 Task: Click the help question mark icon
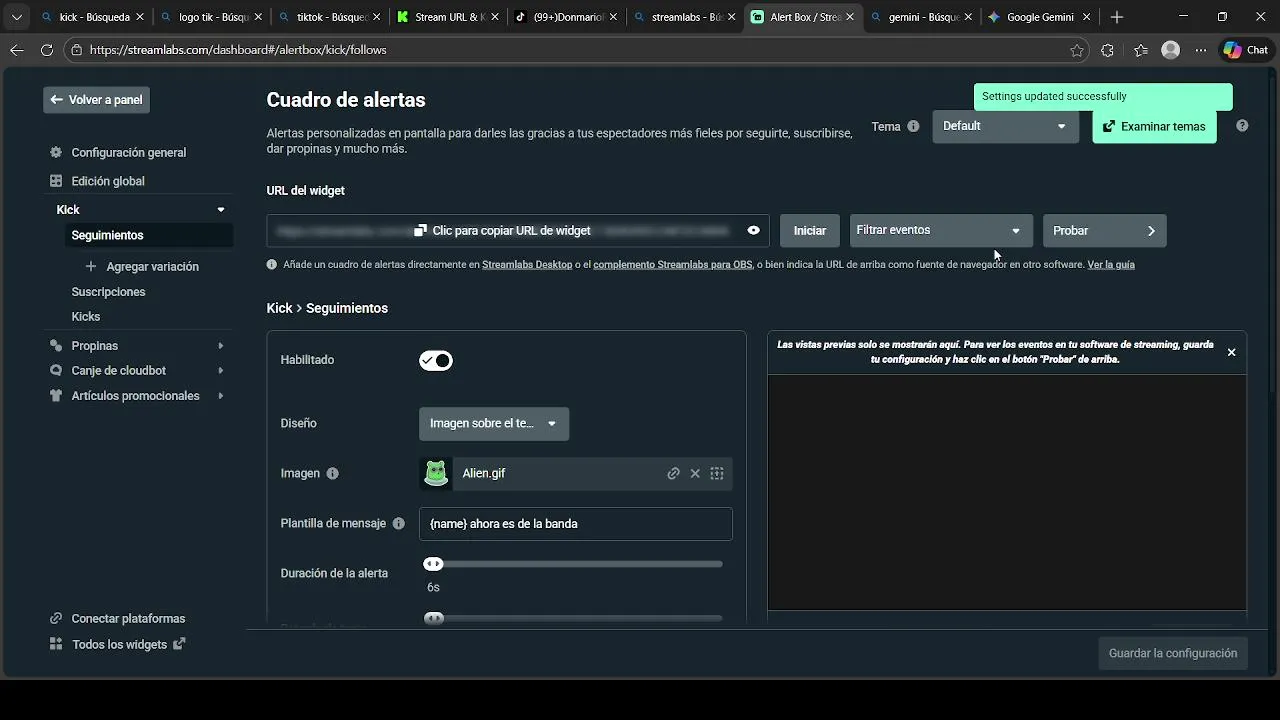point(1242,126)
